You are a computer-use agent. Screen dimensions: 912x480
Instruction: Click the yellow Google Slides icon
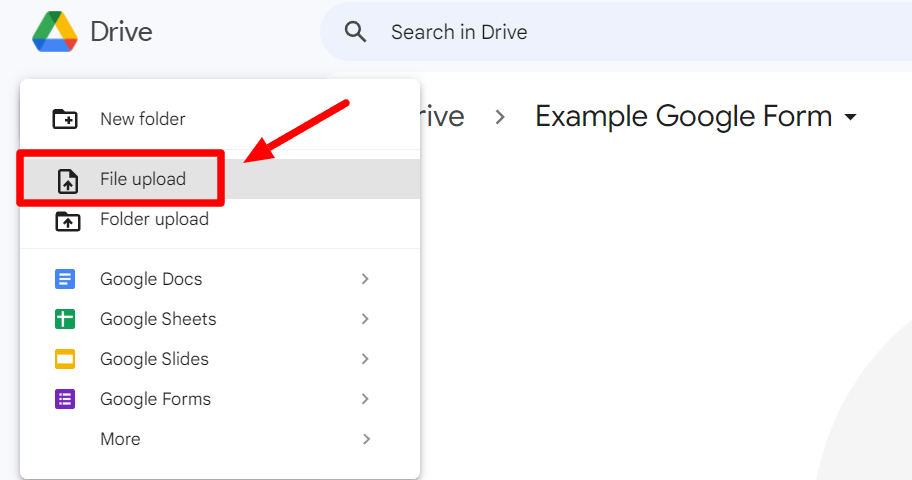(65, 359)
